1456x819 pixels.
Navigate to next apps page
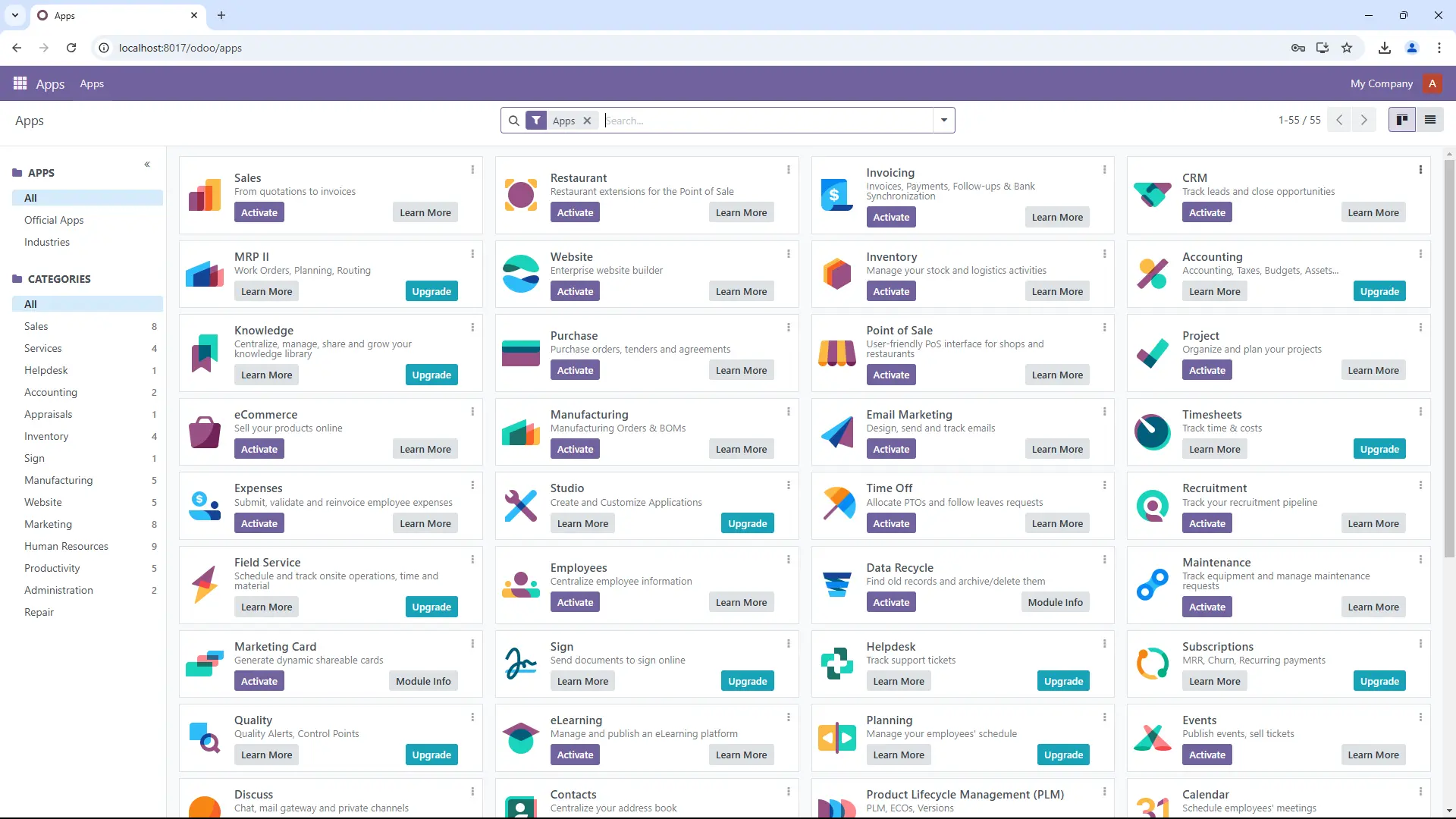pyautogui.click(x=1364, y=120)
